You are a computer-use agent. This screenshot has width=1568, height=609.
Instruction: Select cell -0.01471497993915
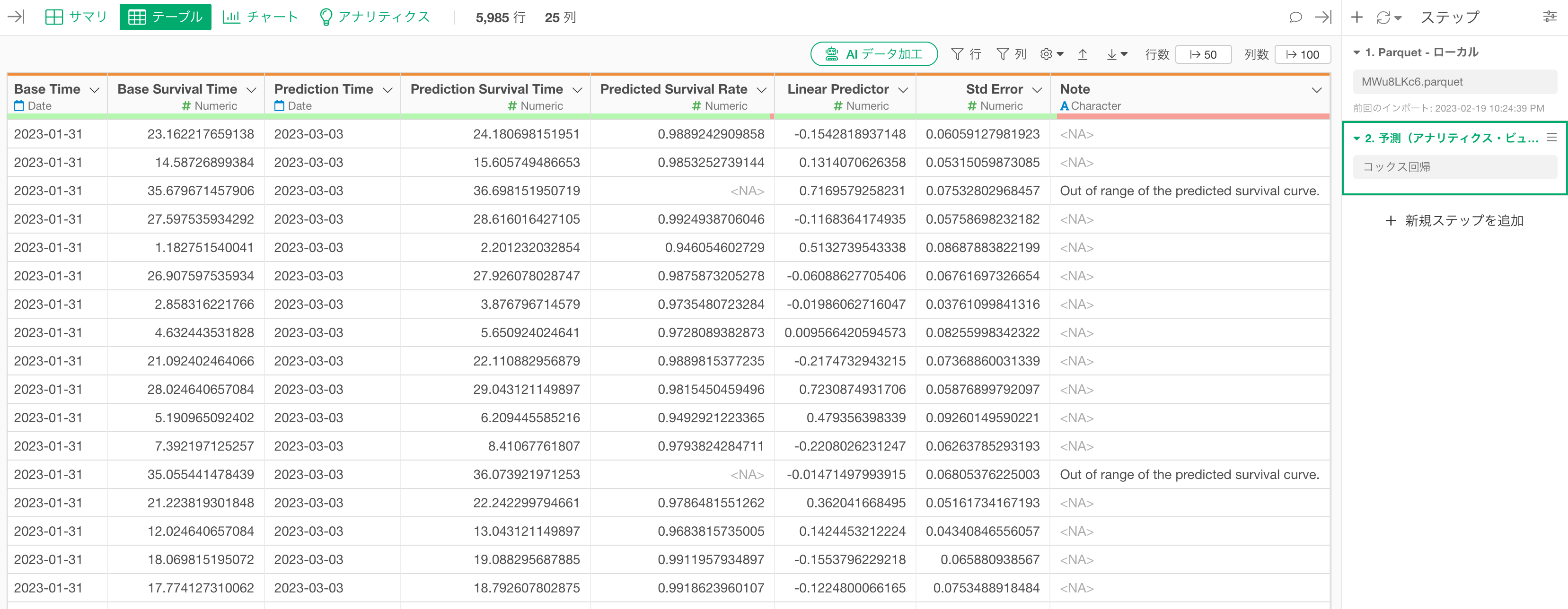click(x=845, y=475)
